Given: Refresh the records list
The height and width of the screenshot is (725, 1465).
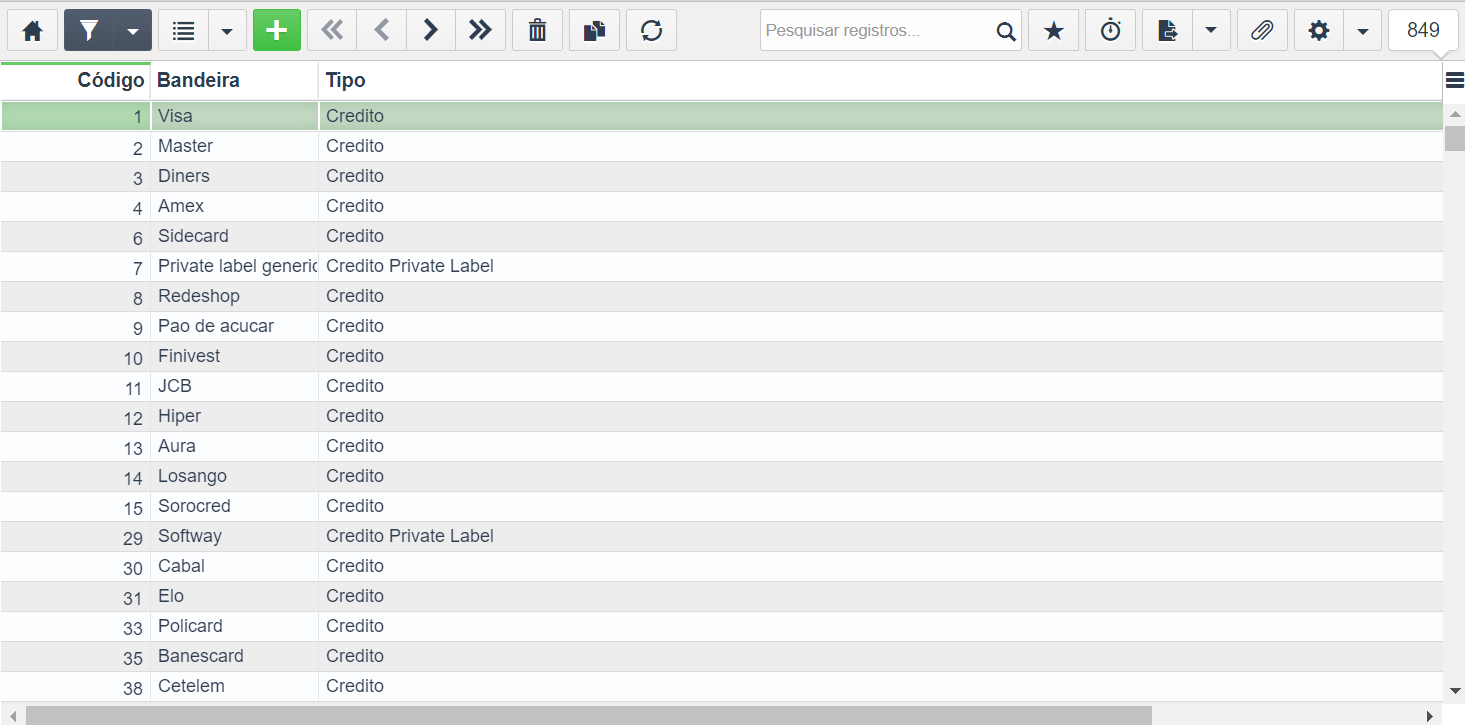Looking at the screenshot, I should (651, 30).
